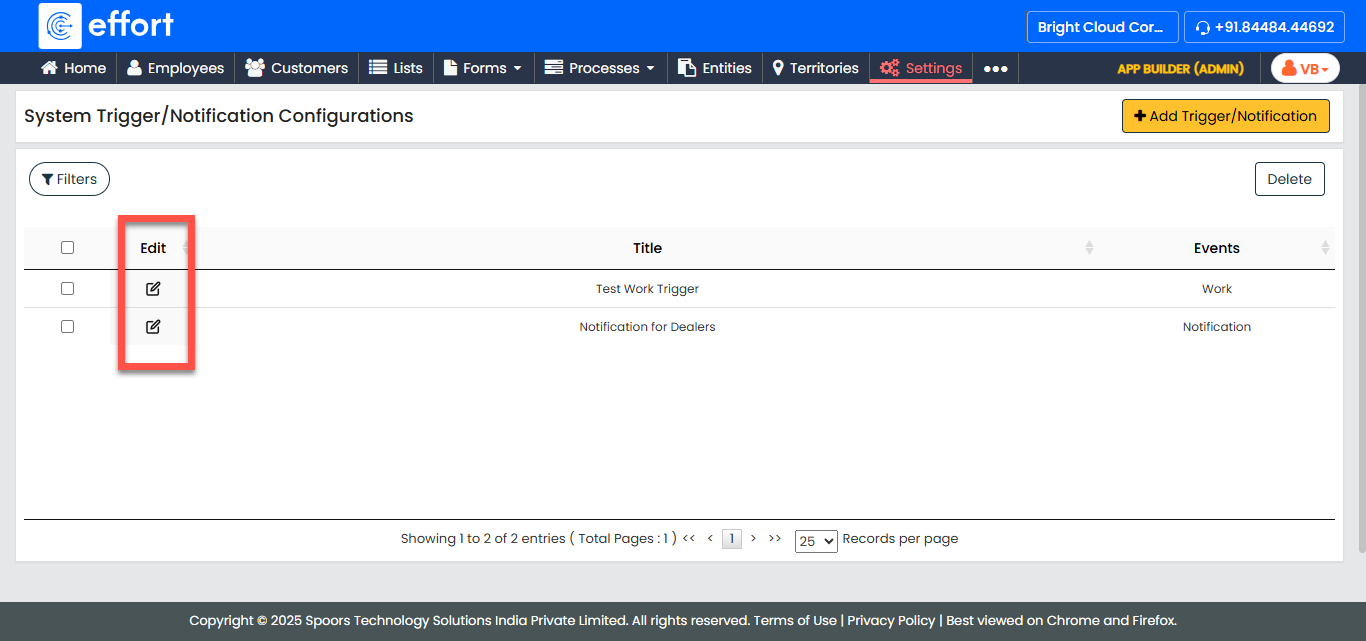This screenshot has height=641, width=1366.
Task: Toggle the select-all header checkbox
Action: [67, 248]
